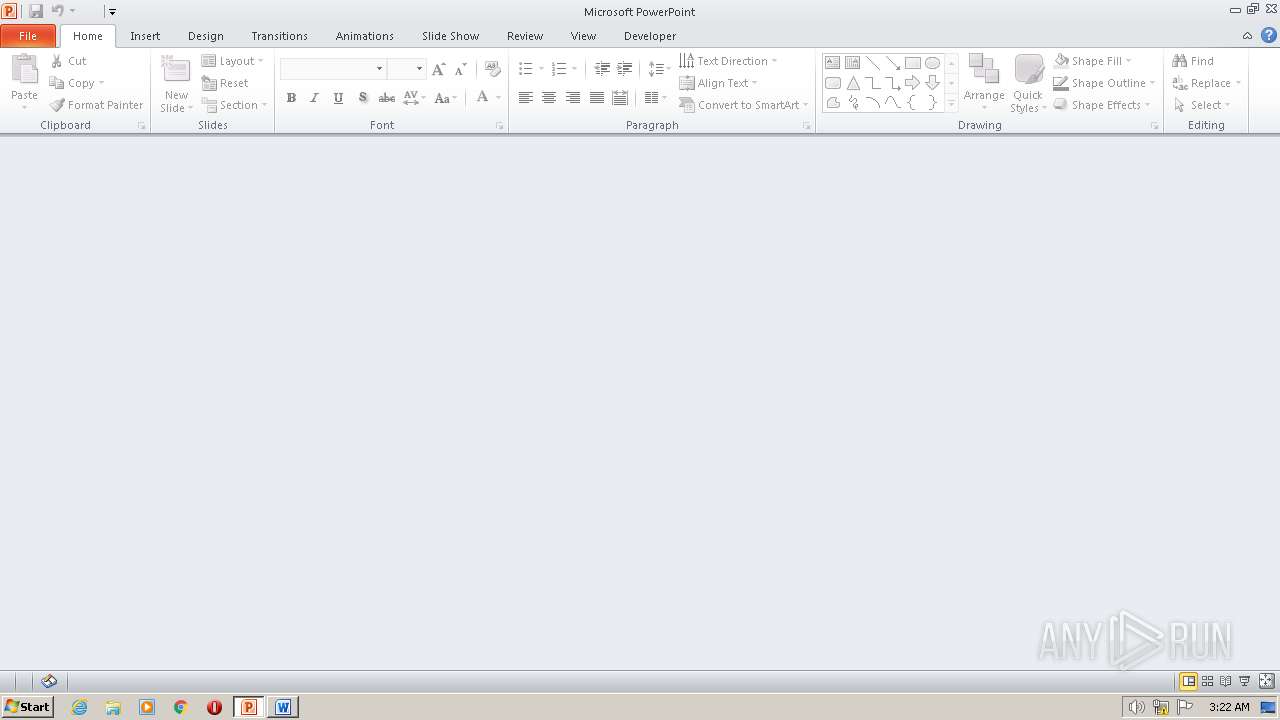Click the Numbering list icon
This screenshot has width=1280, height=720.
(x=558, y=69)
